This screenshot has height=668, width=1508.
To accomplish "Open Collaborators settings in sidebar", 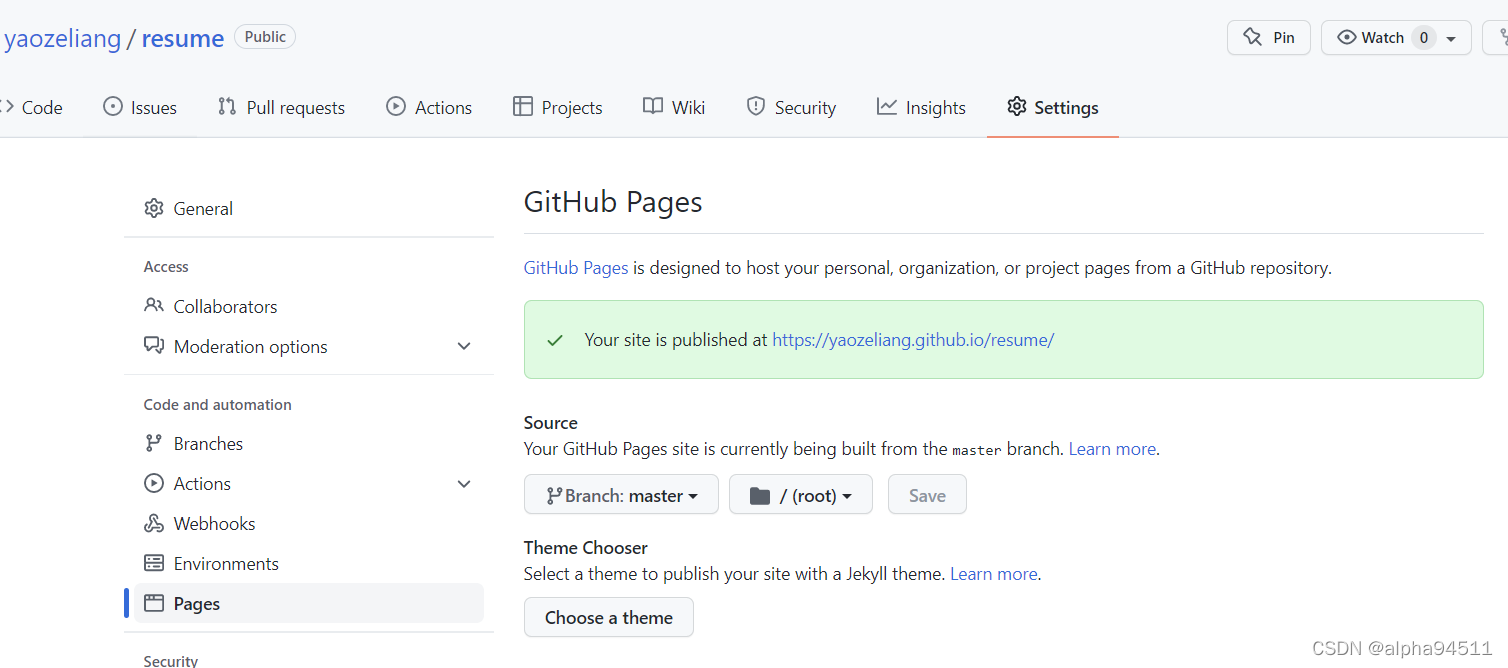I will (x=309, y=306).
